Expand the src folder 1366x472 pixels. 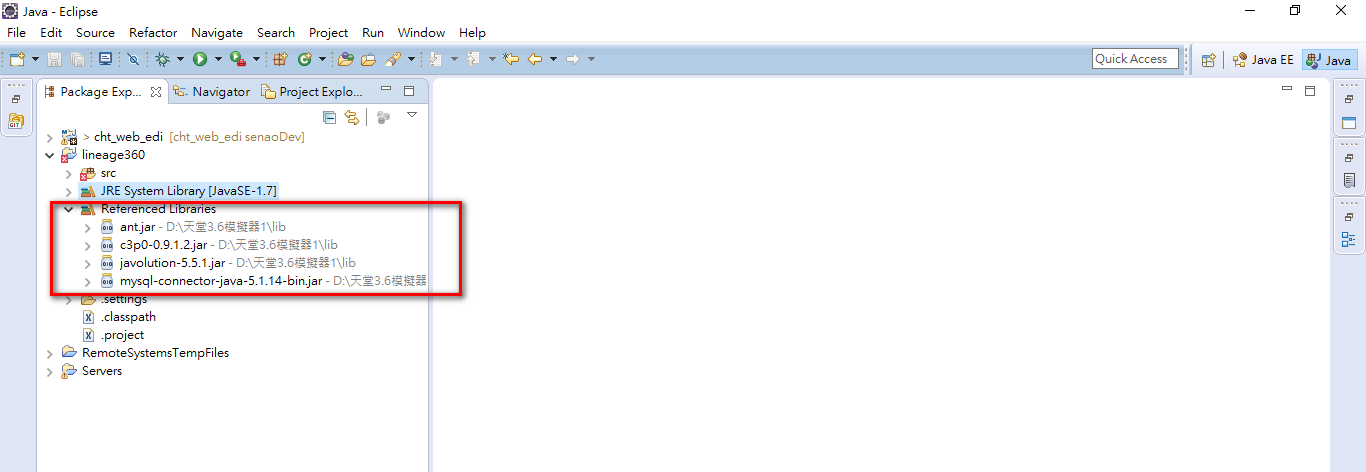click(x=68, y=173)
